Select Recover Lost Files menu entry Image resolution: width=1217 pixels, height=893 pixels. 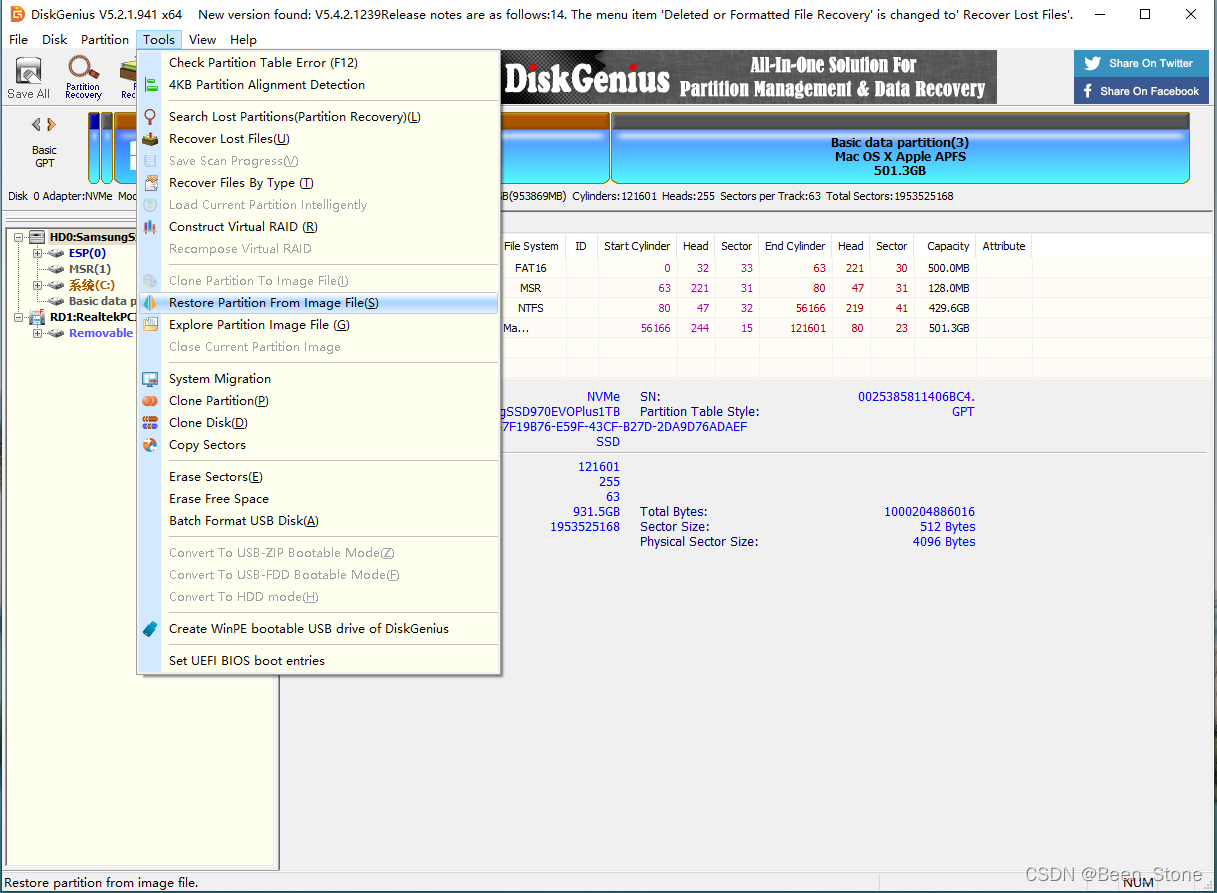click(x=318, y=139)
